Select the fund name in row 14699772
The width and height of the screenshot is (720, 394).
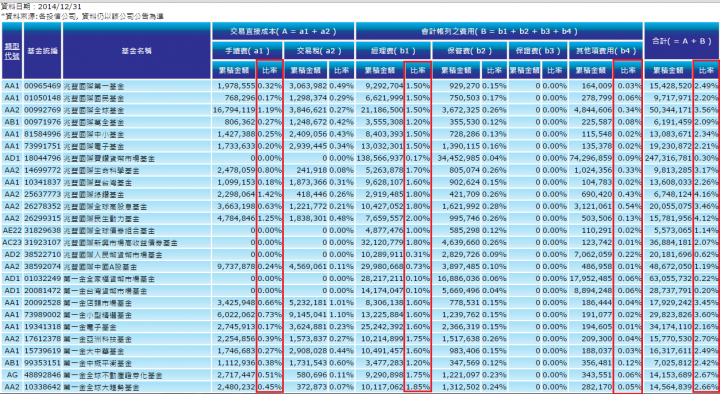pos(101,171)
